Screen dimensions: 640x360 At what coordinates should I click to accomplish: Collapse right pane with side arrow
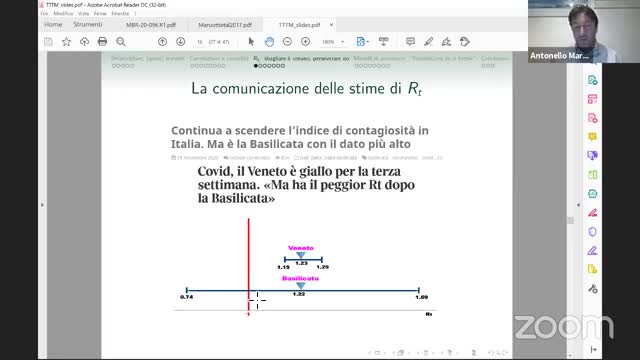578,205
